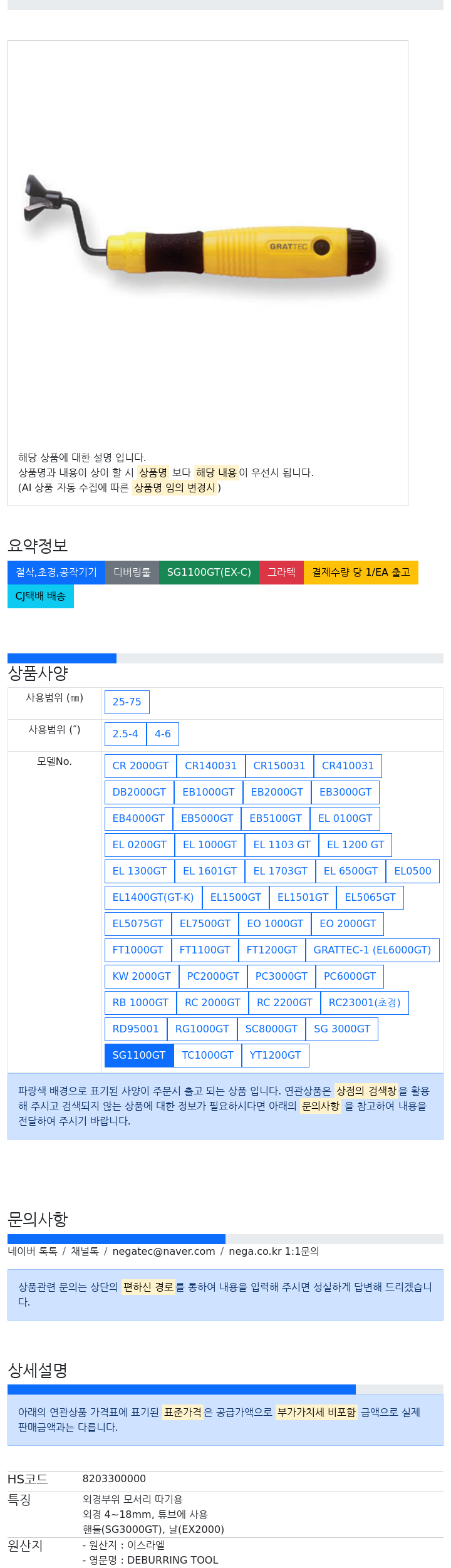Select model FT1200GT
This screenshot has width=451, height=1568.
[272, 950]
